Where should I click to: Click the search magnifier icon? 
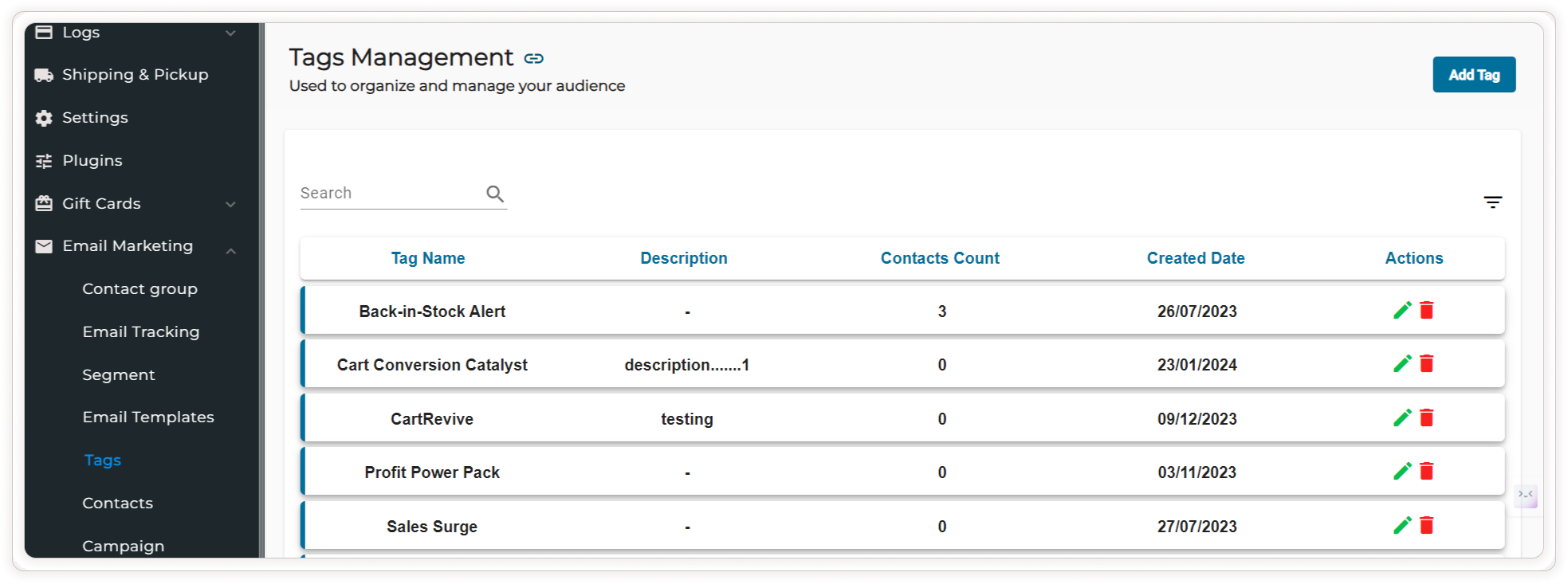[495, 194]
